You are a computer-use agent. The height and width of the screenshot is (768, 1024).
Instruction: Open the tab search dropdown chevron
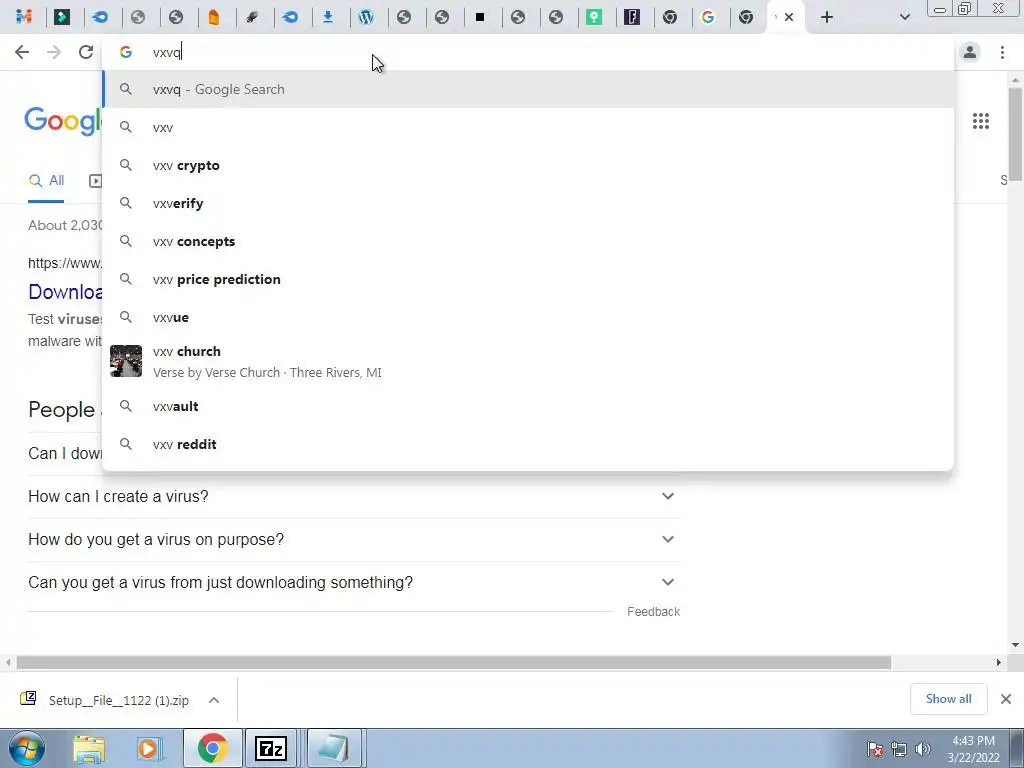[x=904, y=17]
